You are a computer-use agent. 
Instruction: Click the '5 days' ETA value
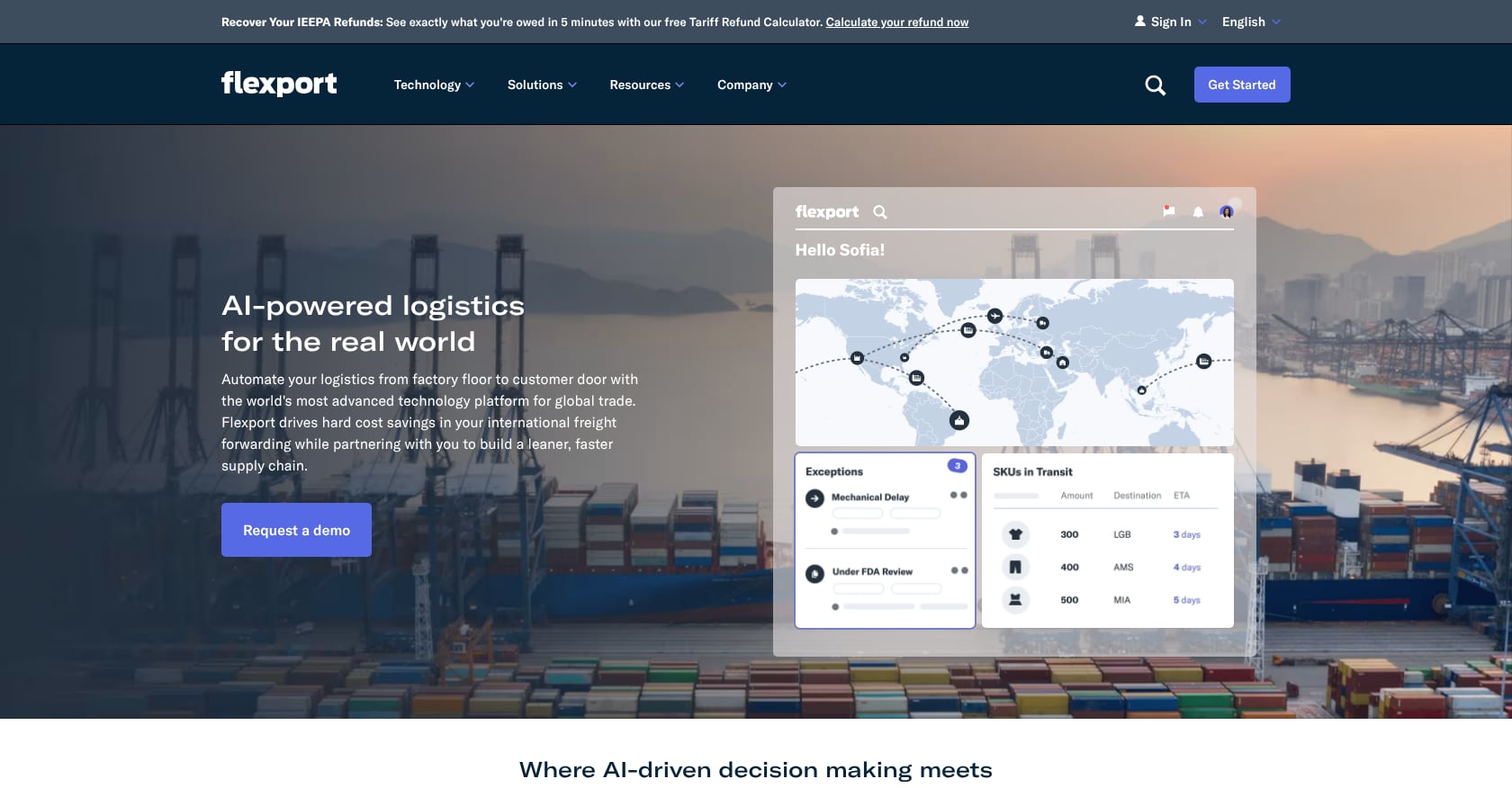pyautogui.click(x=1186, y=600)
